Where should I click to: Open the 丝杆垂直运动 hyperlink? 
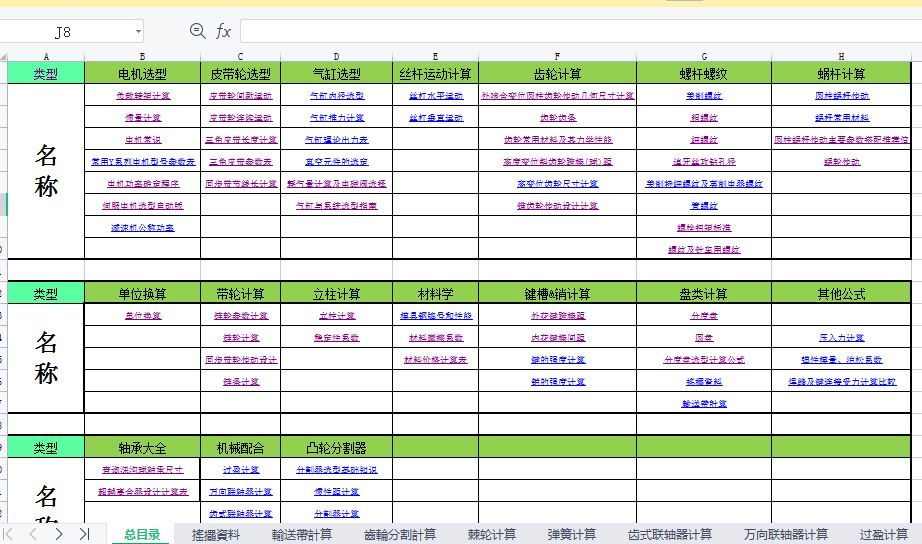pos(436,118)
